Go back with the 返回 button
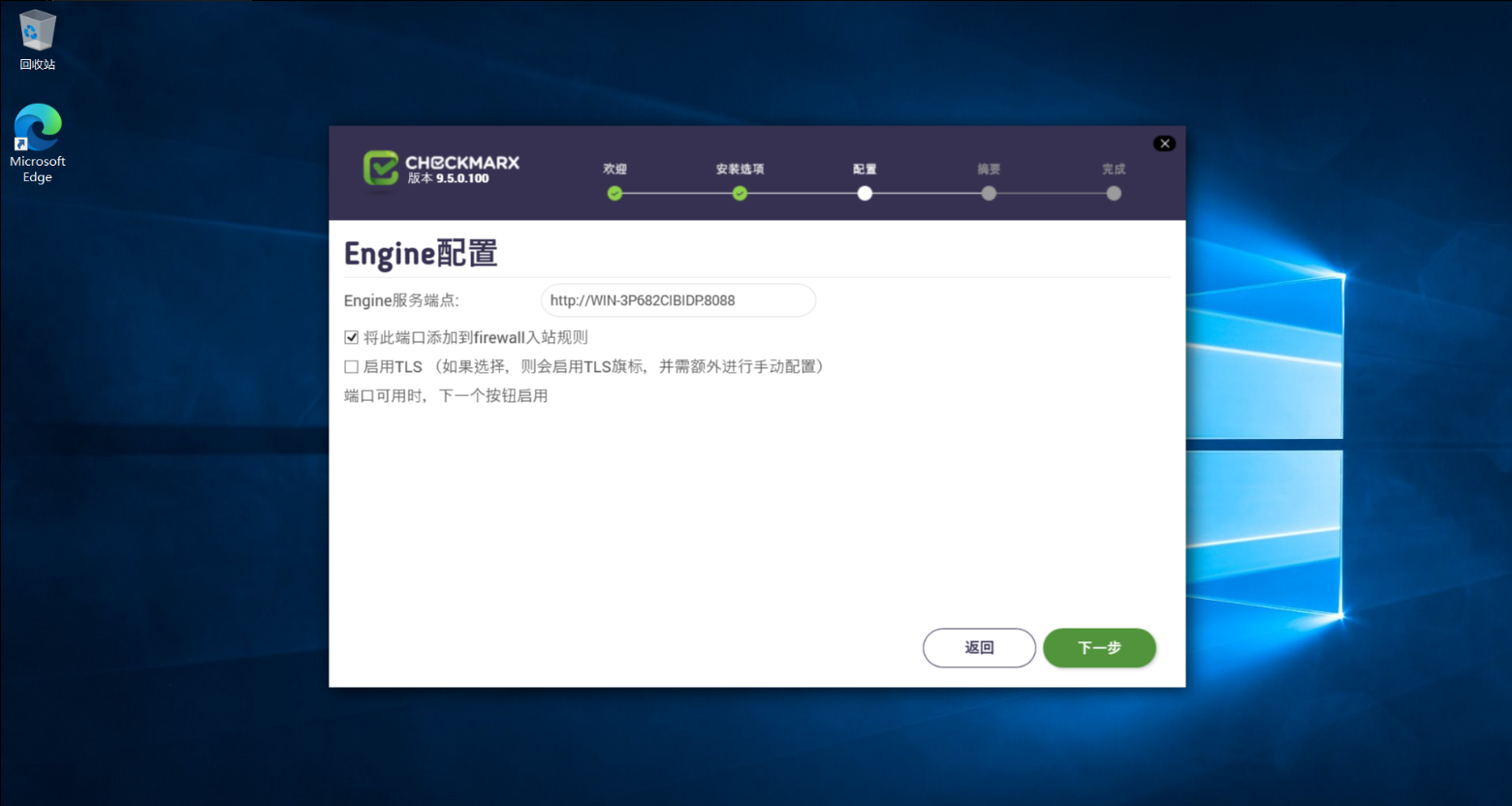Screen dimensions: 1512x806 point(979,647)
